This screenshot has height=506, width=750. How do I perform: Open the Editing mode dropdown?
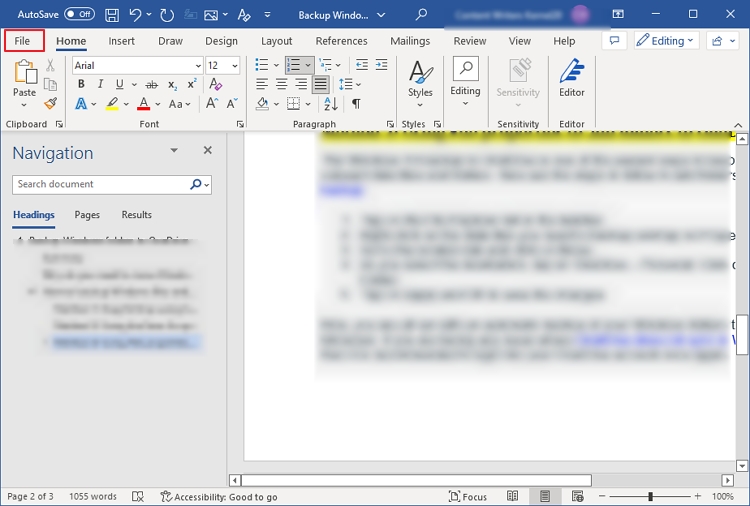pos(666,41)
